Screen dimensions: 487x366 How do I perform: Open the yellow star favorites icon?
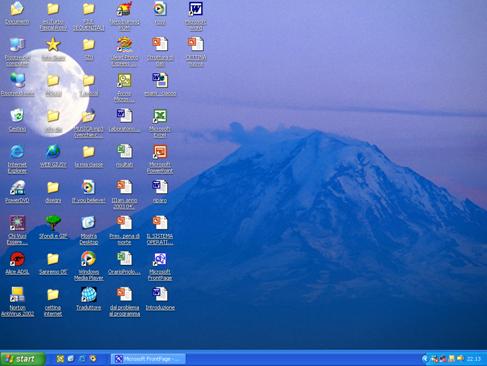click(53, 44)
